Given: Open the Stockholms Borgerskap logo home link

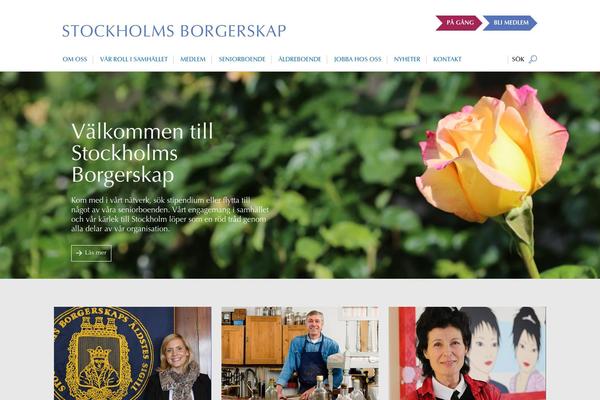Looking at the screenshot, I should 174,31.
